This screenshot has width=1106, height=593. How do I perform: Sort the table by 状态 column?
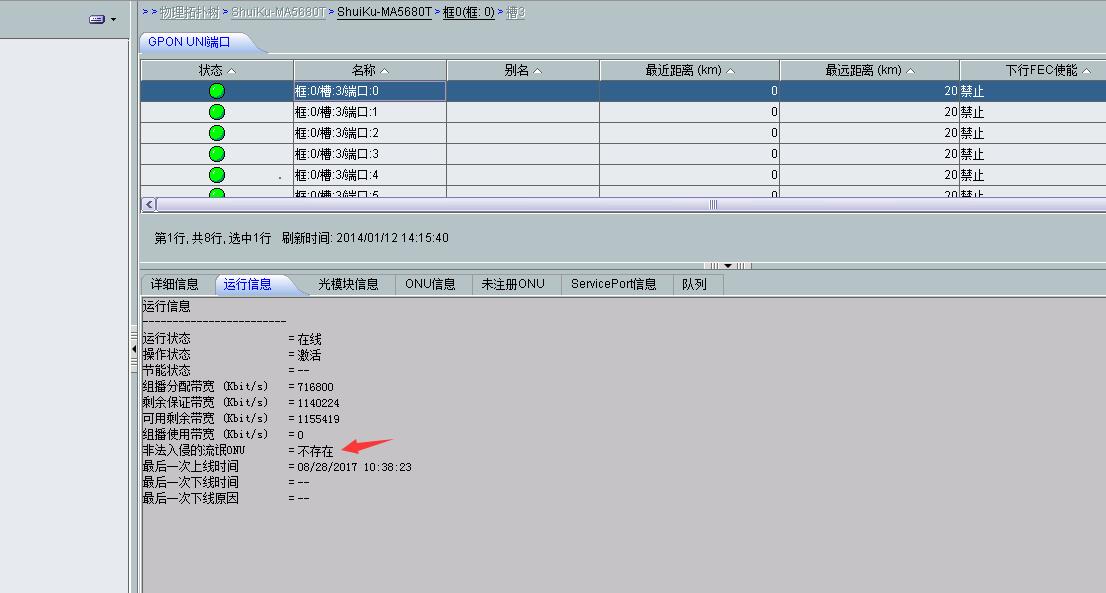(x=217, y=70)
